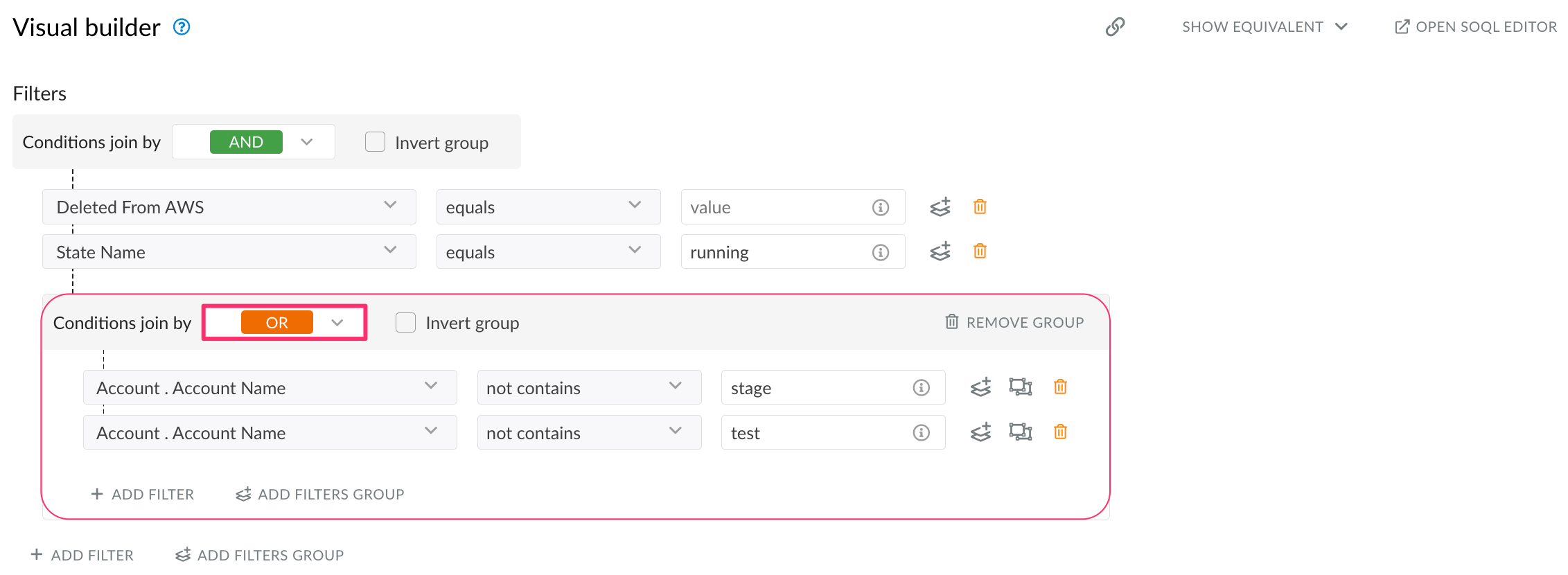Screen dimensions: 1568x575
Task: Click the help question mark icon
Action: (182, 27)
